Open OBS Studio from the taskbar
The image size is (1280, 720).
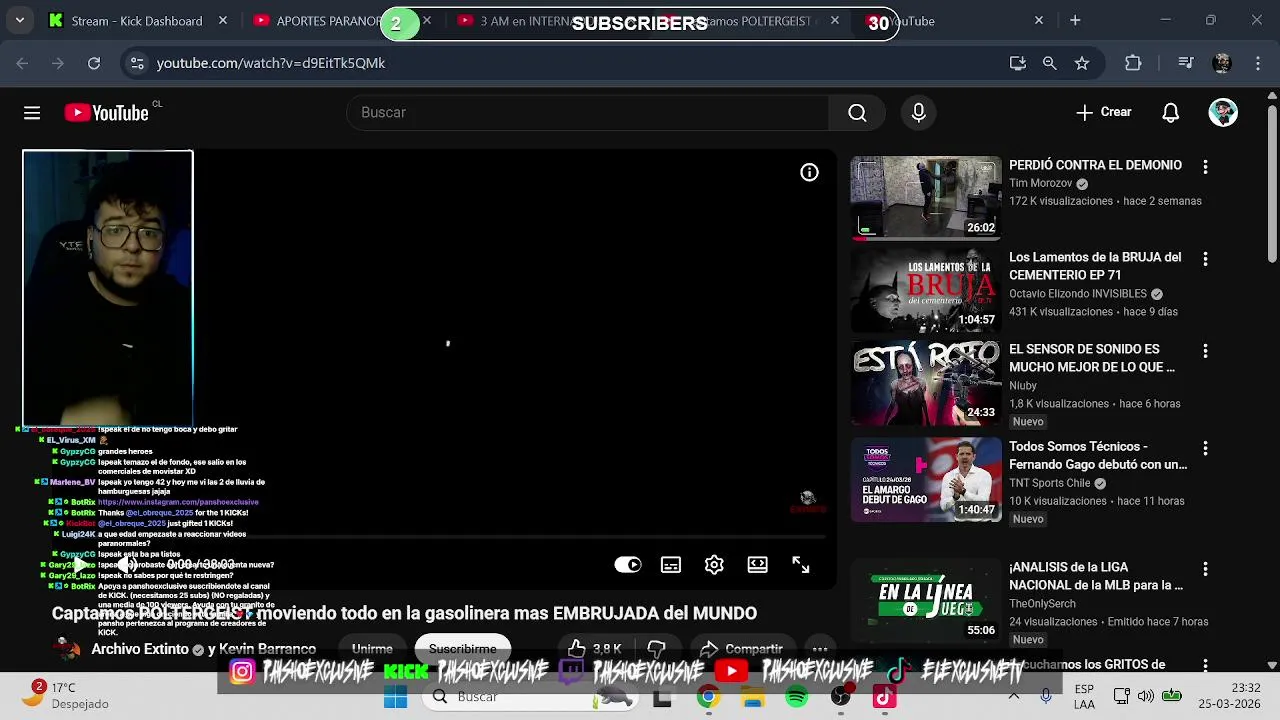coord(841,697)
